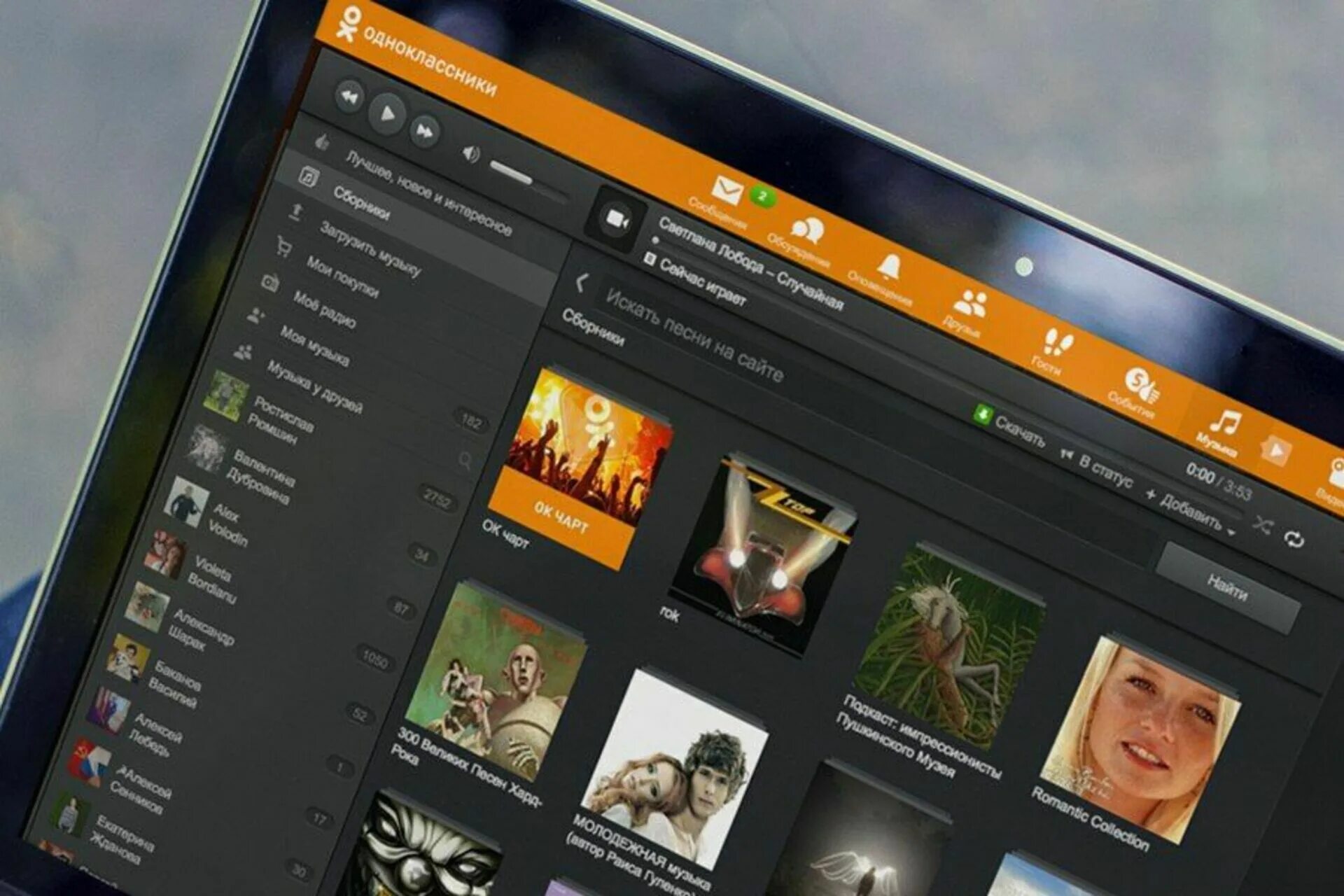Viewport: 1344px width, 896px height.
Task: Select the Сборники sidebar item
Action: pyautogui.click(x=361, y=203)
